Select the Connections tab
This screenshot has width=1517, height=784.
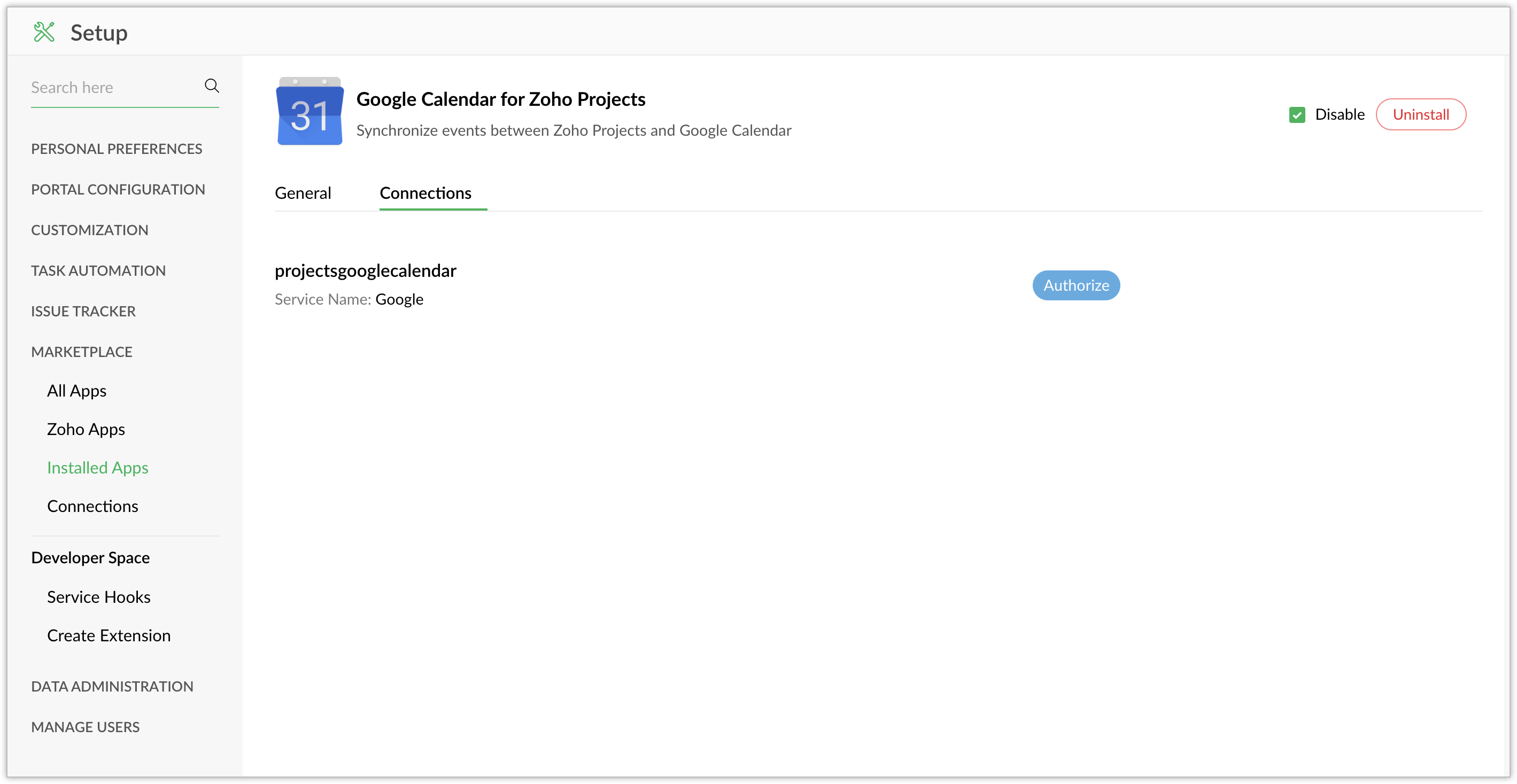tap(425, 193)
